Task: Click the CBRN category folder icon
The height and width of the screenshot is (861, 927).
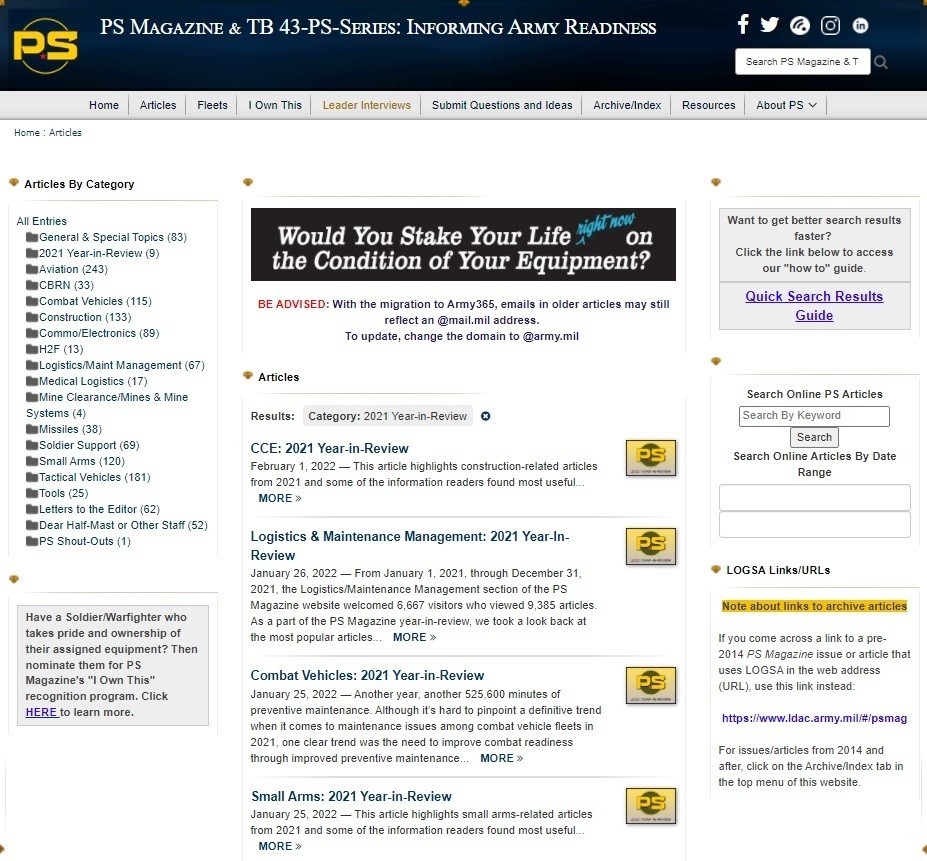Action: pyautogui.click(x=32, y=285)
